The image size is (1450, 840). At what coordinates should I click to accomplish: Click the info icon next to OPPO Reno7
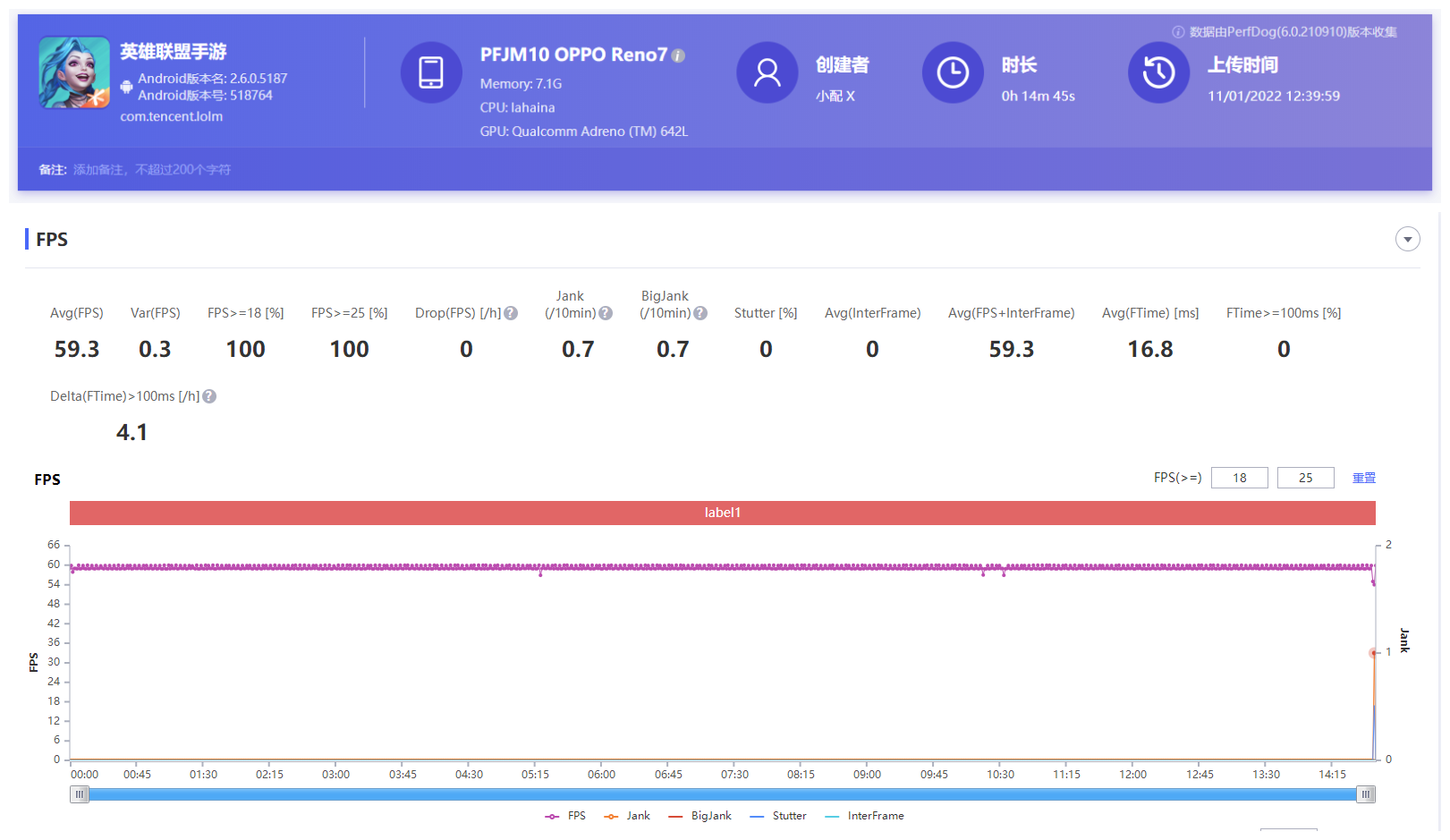[x=678, y=55]
